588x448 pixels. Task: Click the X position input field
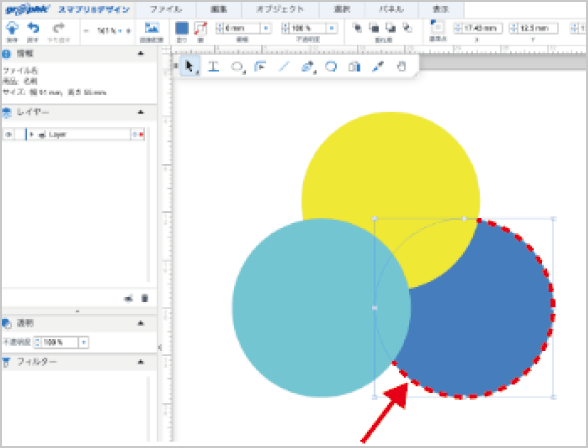pyautogui.click(x=482, y=28)
